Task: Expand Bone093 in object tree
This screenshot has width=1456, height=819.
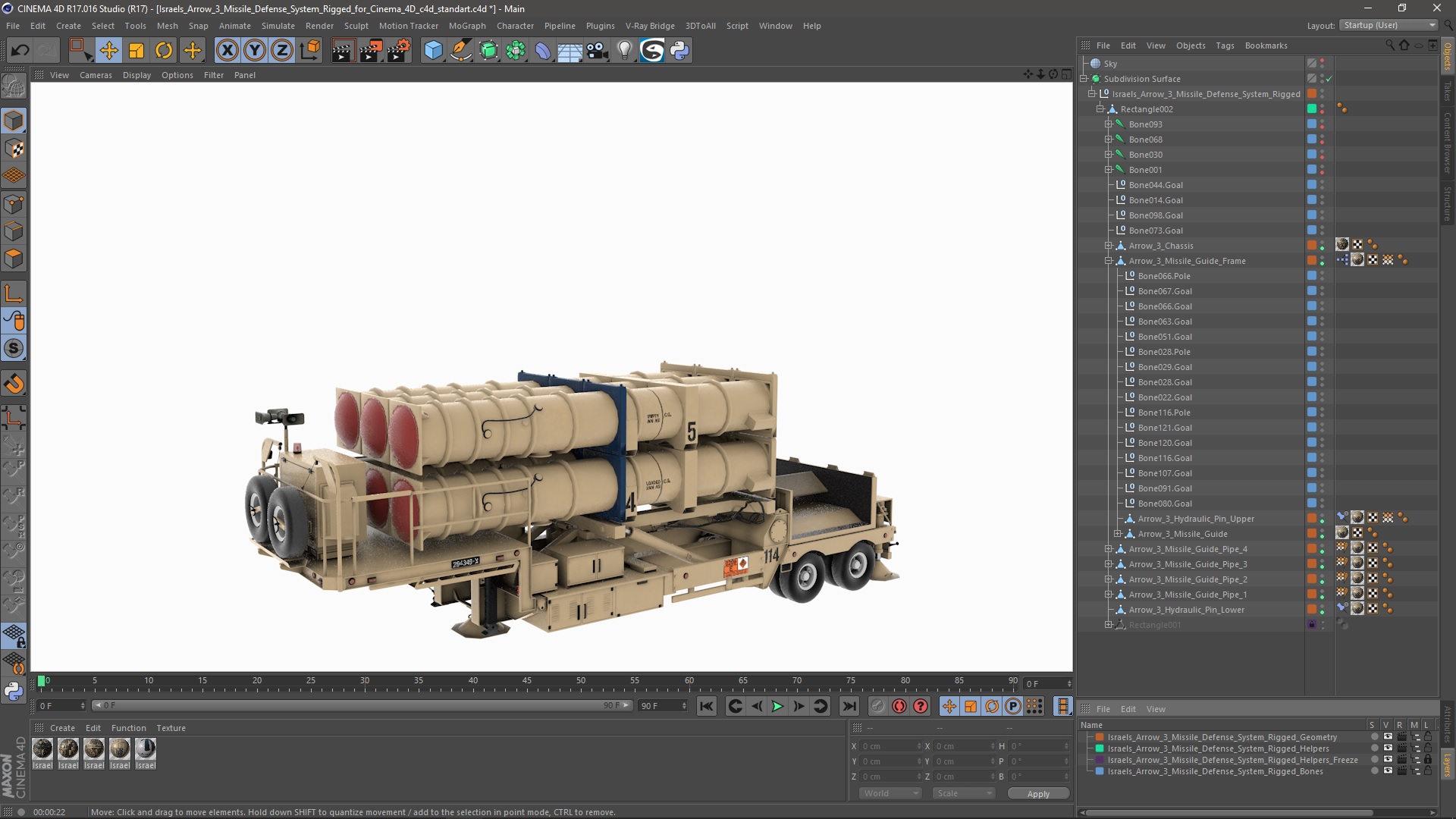Action: click(1109, 124)
